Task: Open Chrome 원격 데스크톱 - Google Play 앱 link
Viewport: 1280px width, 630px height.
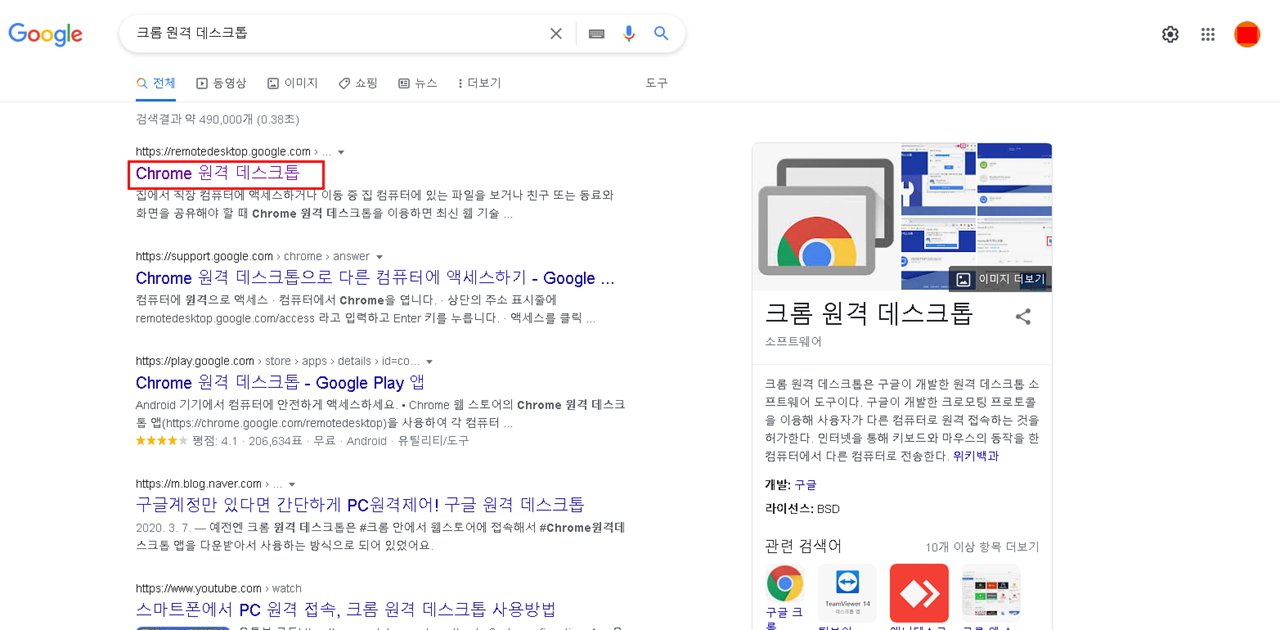Action: 280,383
